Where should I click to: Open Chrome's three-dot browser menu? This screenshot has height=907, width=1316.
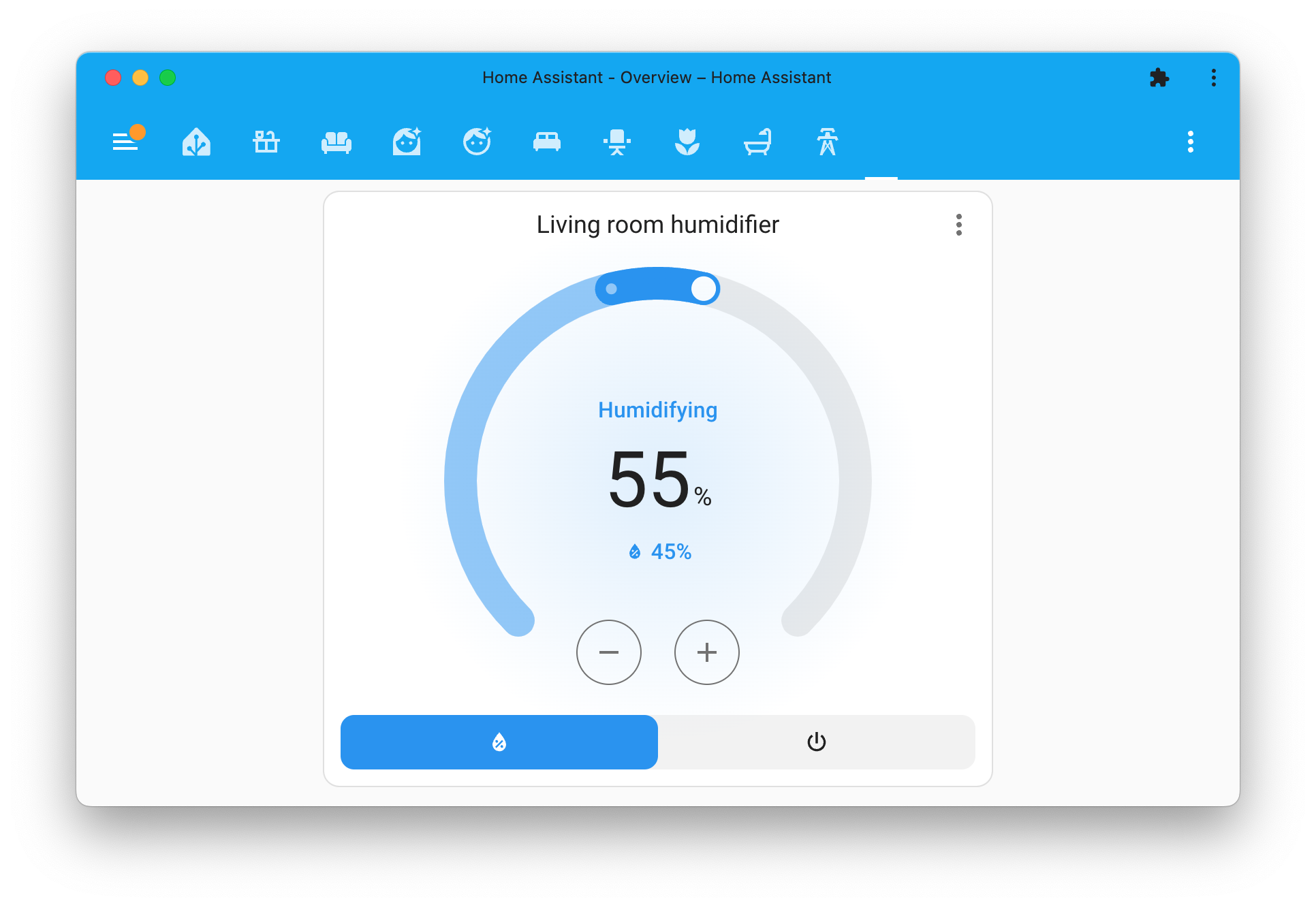pos(1213,78)
